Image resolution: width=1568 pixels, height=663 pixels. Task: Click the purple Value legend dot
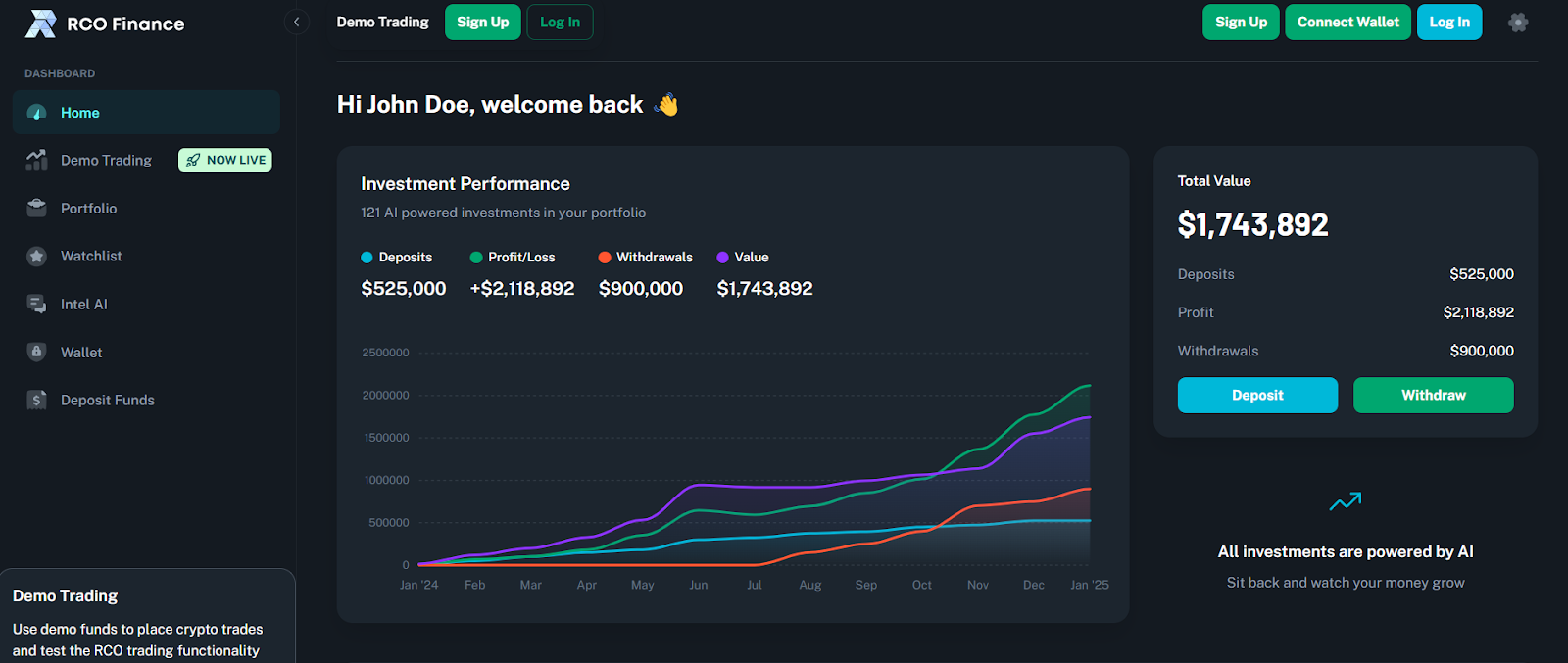point(722,258)
